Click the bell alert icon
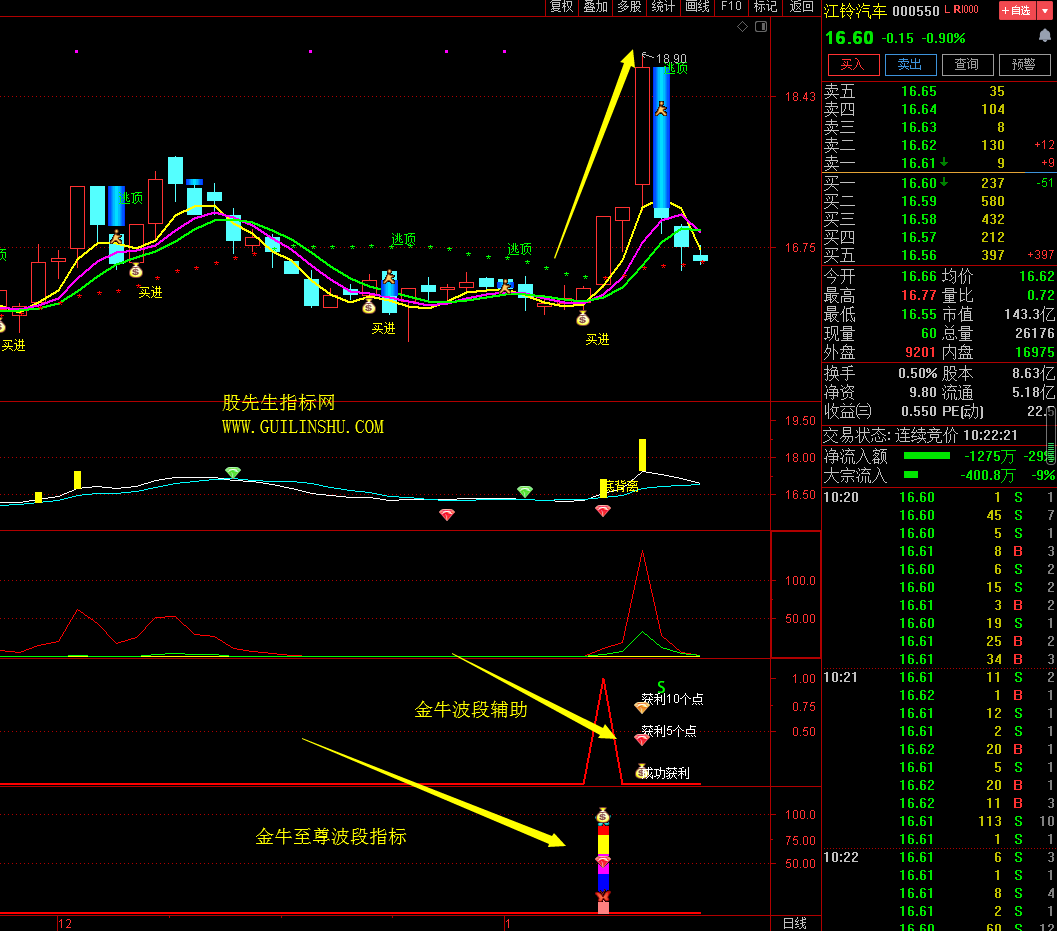The width and height of the screenshot is (1057, 931). (x=1045, y=36)
